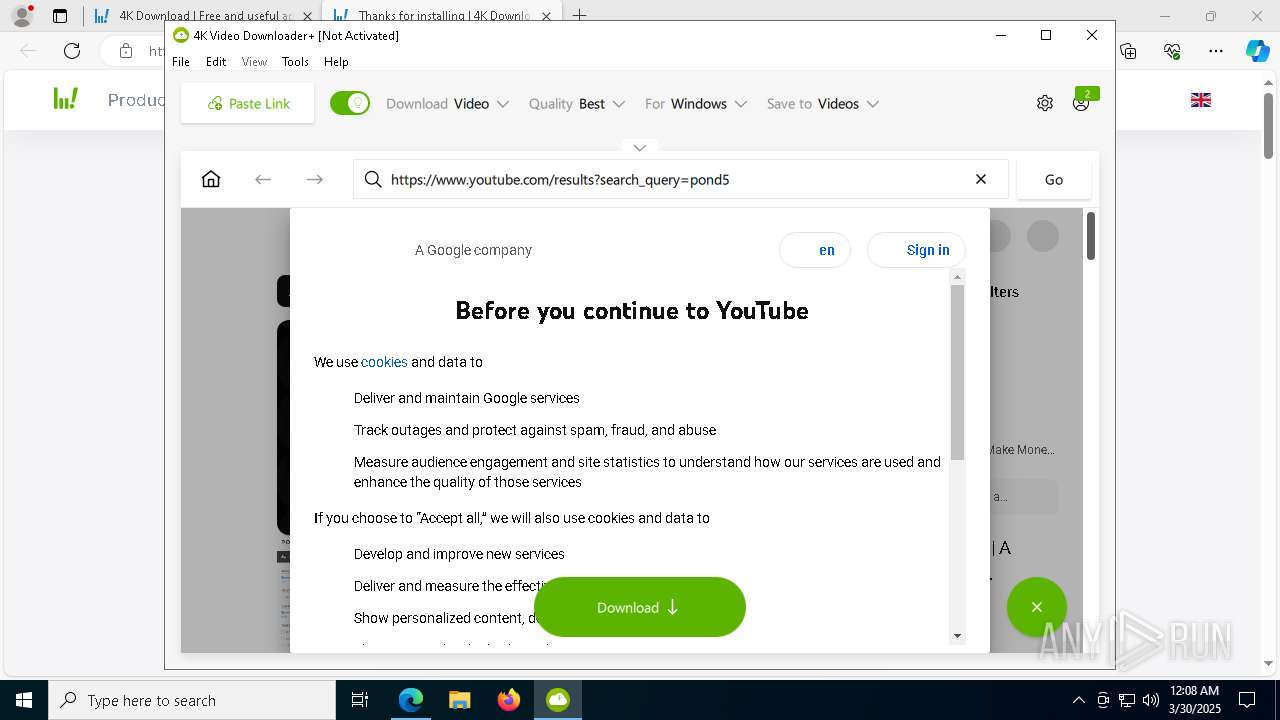Open the Help menu
Screen dimensions: 1280x720
pos(336,62)
